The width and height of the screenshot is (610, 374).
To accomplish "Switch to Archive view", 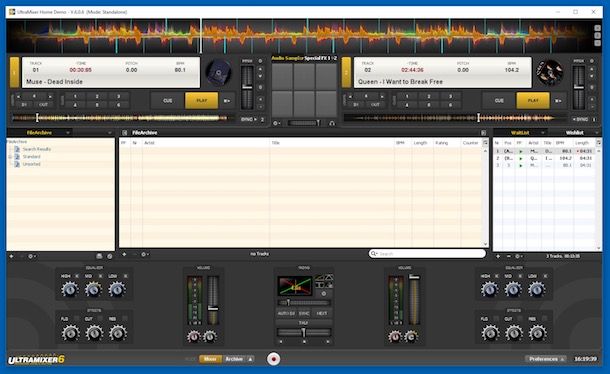I will coord(234,359).
